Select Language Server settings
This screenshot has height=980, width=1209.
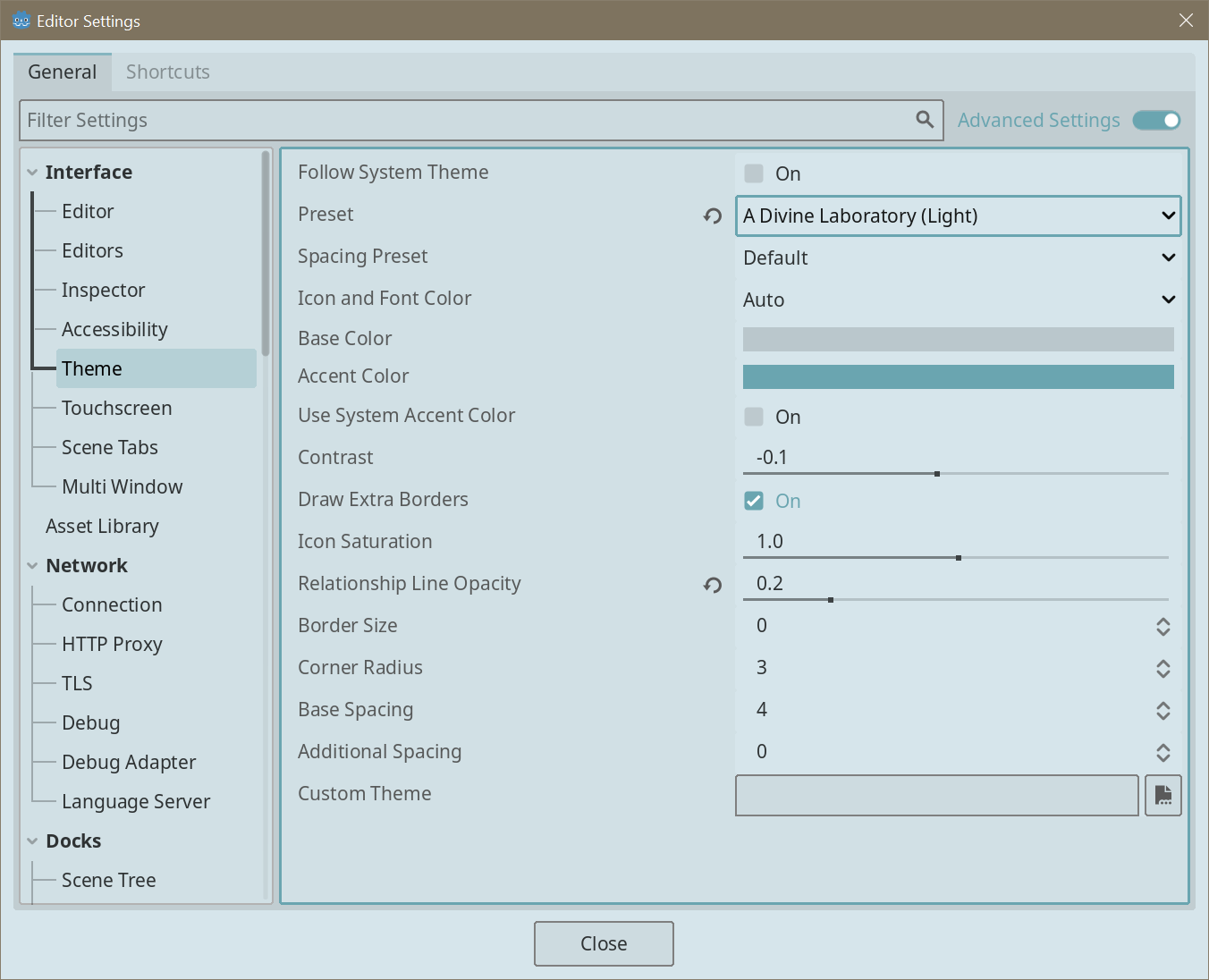(136, 801)
